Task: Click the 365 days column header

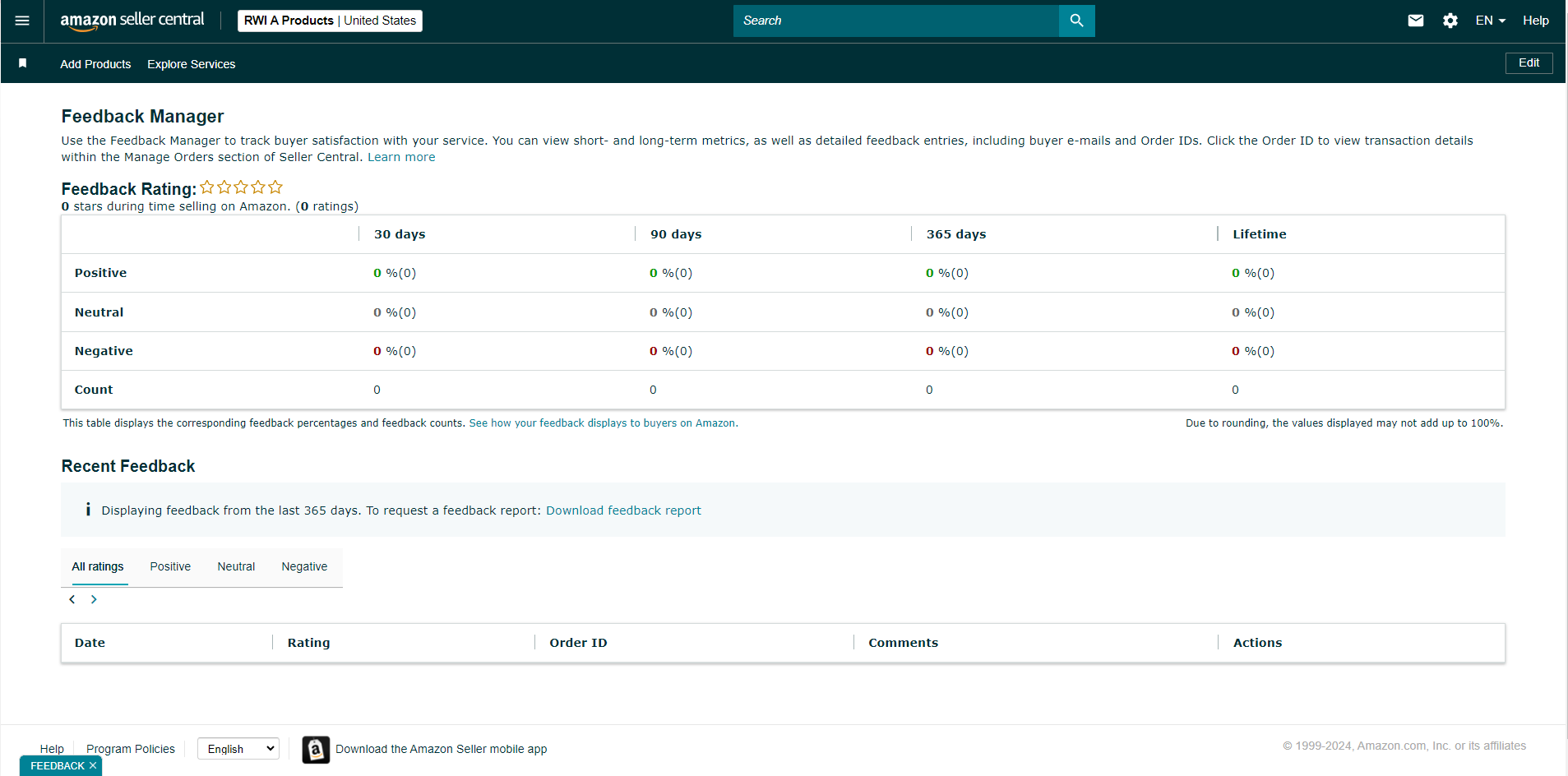Action: (956, 234)
